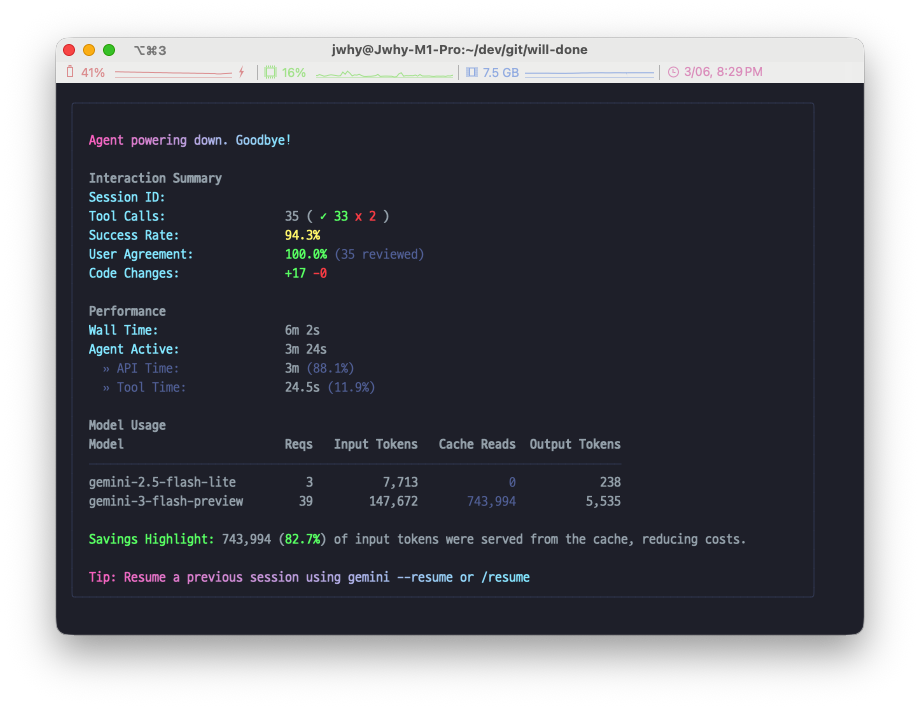The height and width of the screenshot is (709, 920).
Task: Click input tokens value 7,713
Action: tap(400, 482)
